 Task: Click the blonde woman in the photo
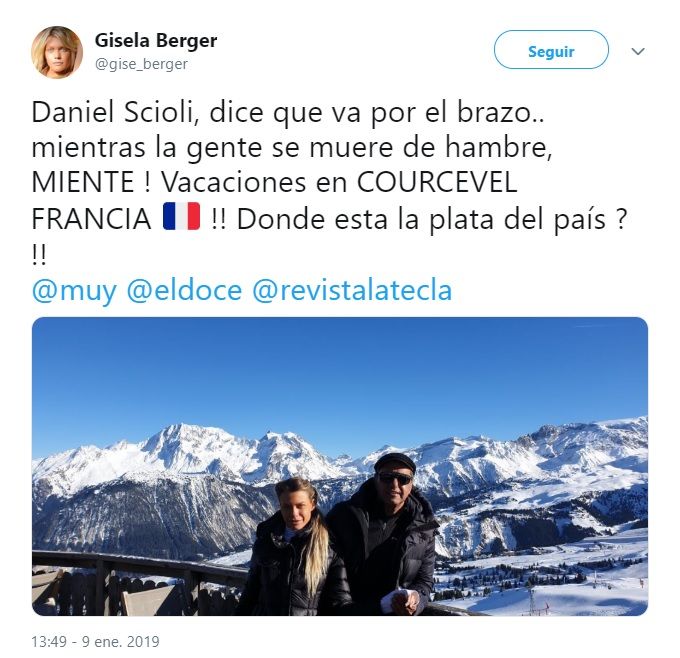pyautogui.click(x=297, y=549)
